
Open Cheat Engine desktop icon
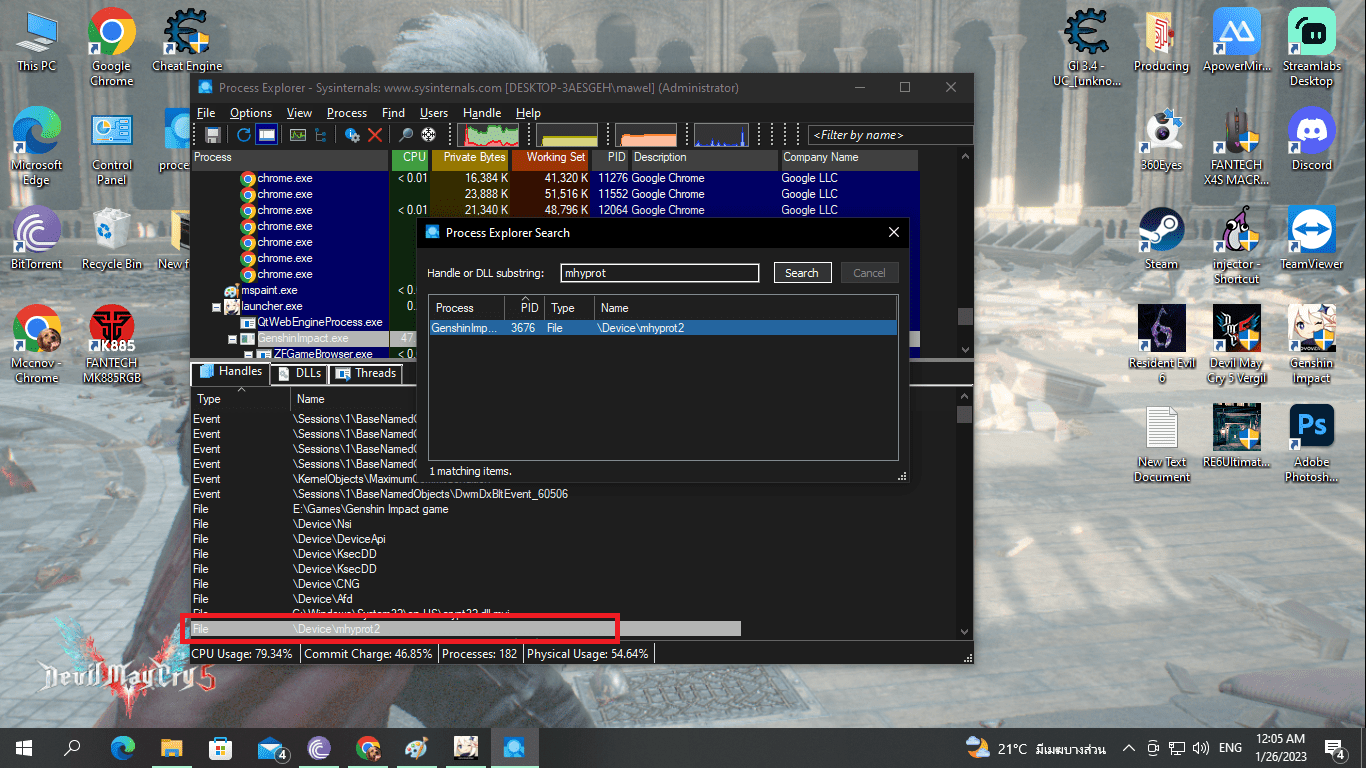coord(187,41)
